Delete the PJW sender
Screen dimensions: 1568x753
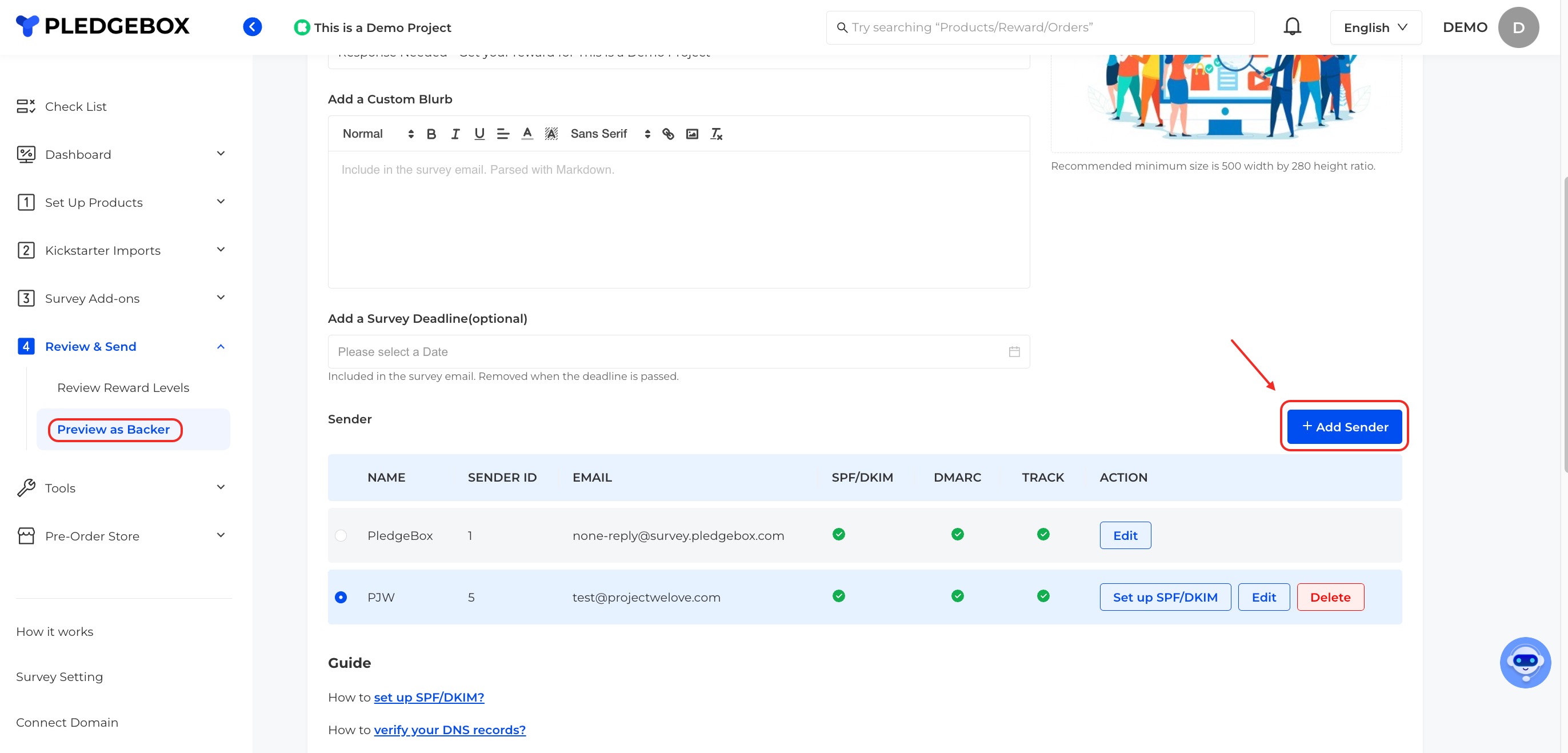(x=1330, y=597)
